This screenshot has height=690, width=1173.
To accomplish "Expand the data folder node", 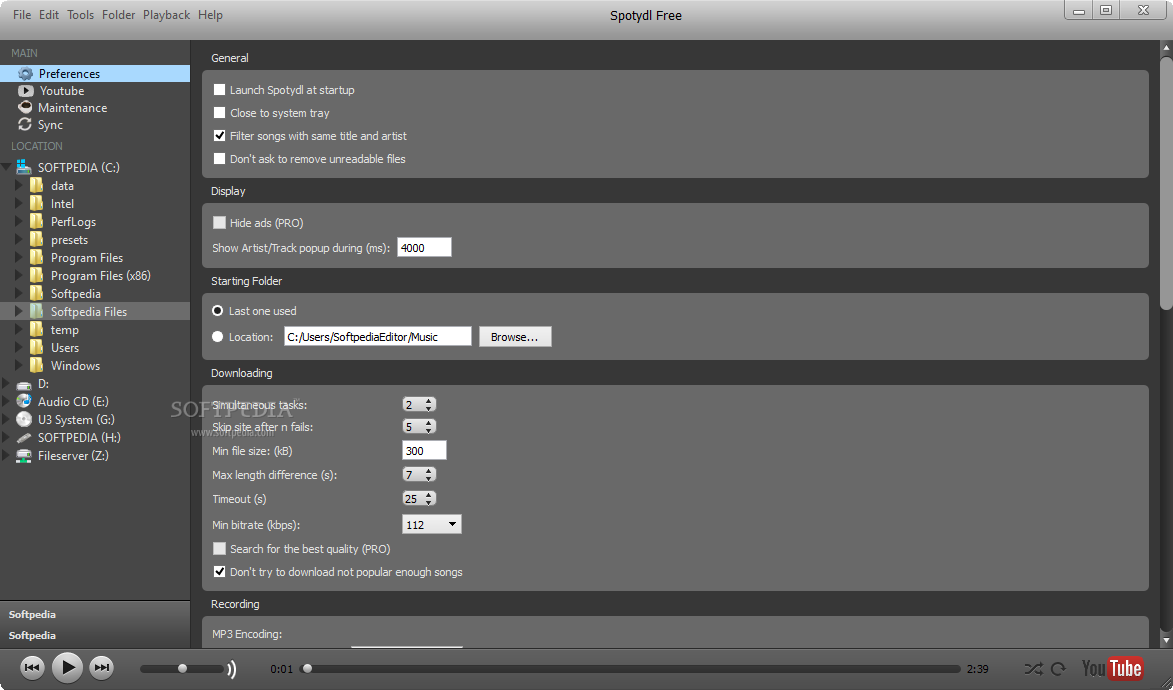I will 19,186.
